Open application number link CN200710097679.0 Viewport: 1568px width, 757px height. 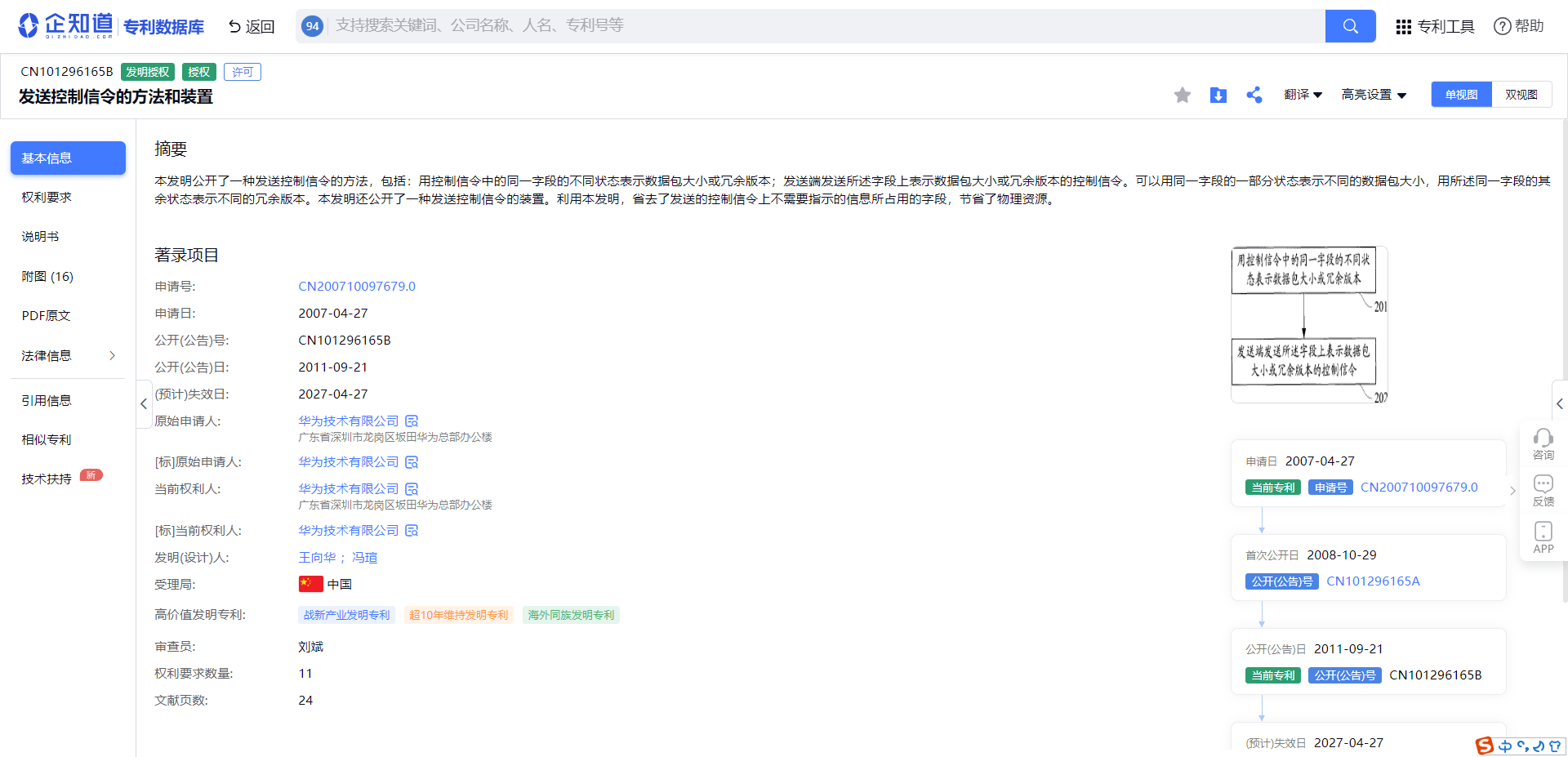[357, 286]
